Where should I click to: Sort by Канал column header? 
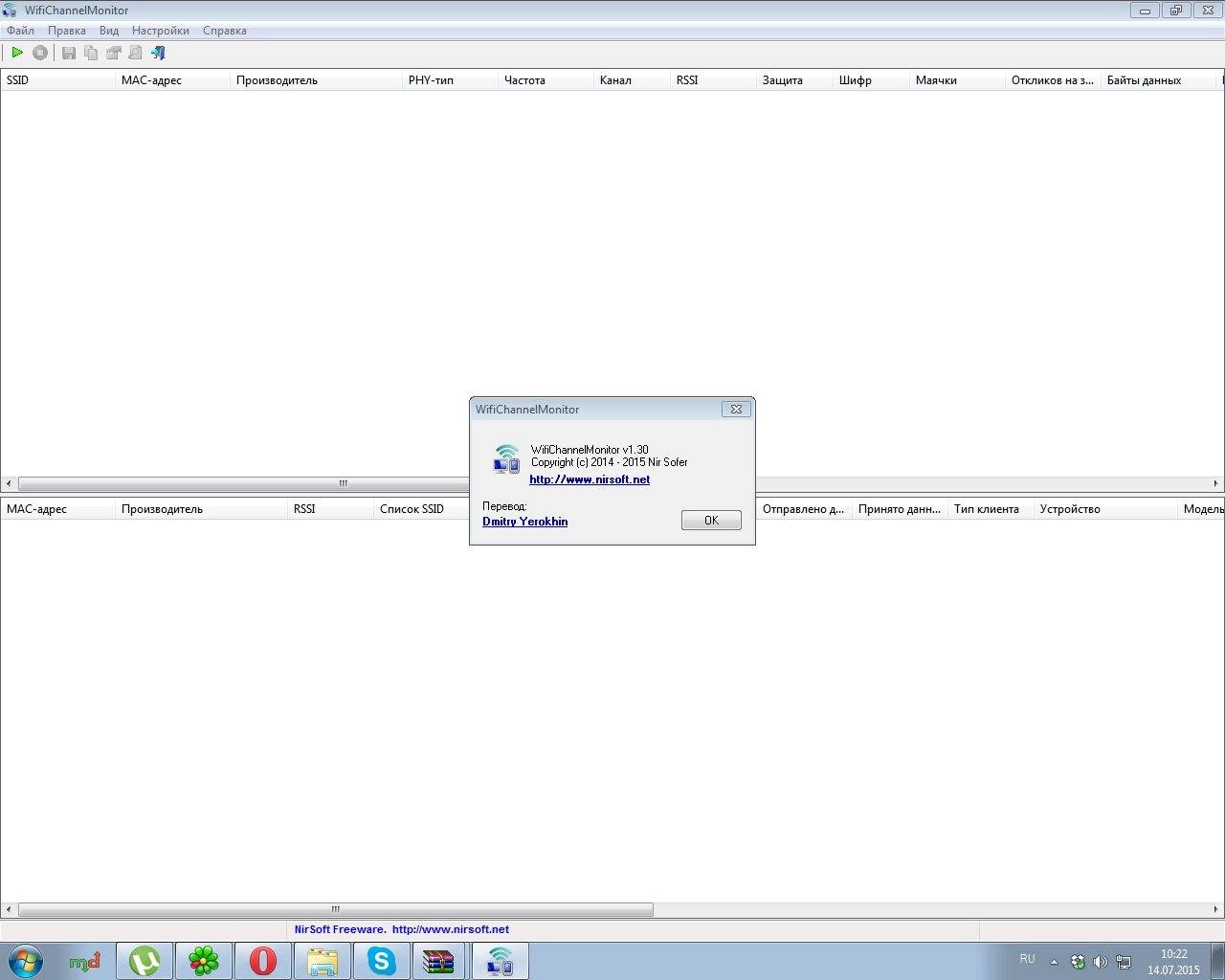click(x=632, y=80)
